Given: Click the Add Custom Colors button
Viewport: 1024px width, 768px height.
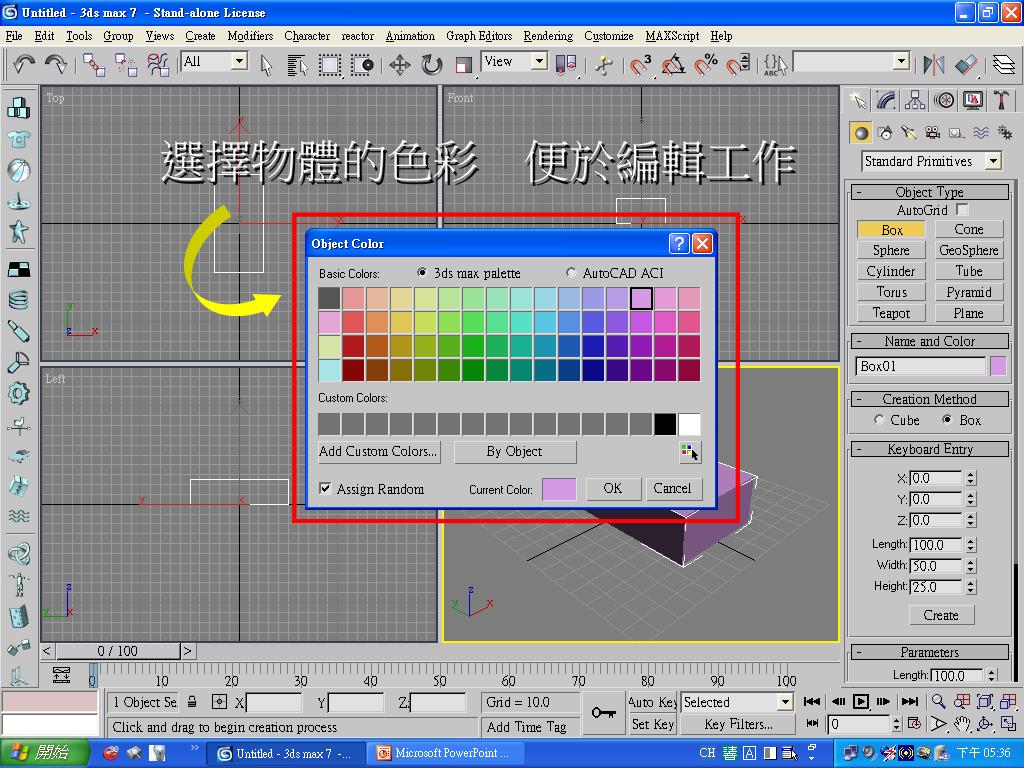Looking at the screenshot, I should 378,451.
